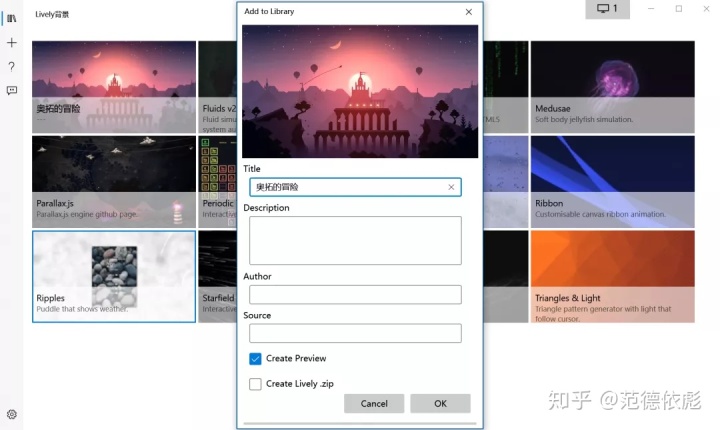Select the Parallax.js wallpaper tile
720x430 pixels.
pos(114,181)
